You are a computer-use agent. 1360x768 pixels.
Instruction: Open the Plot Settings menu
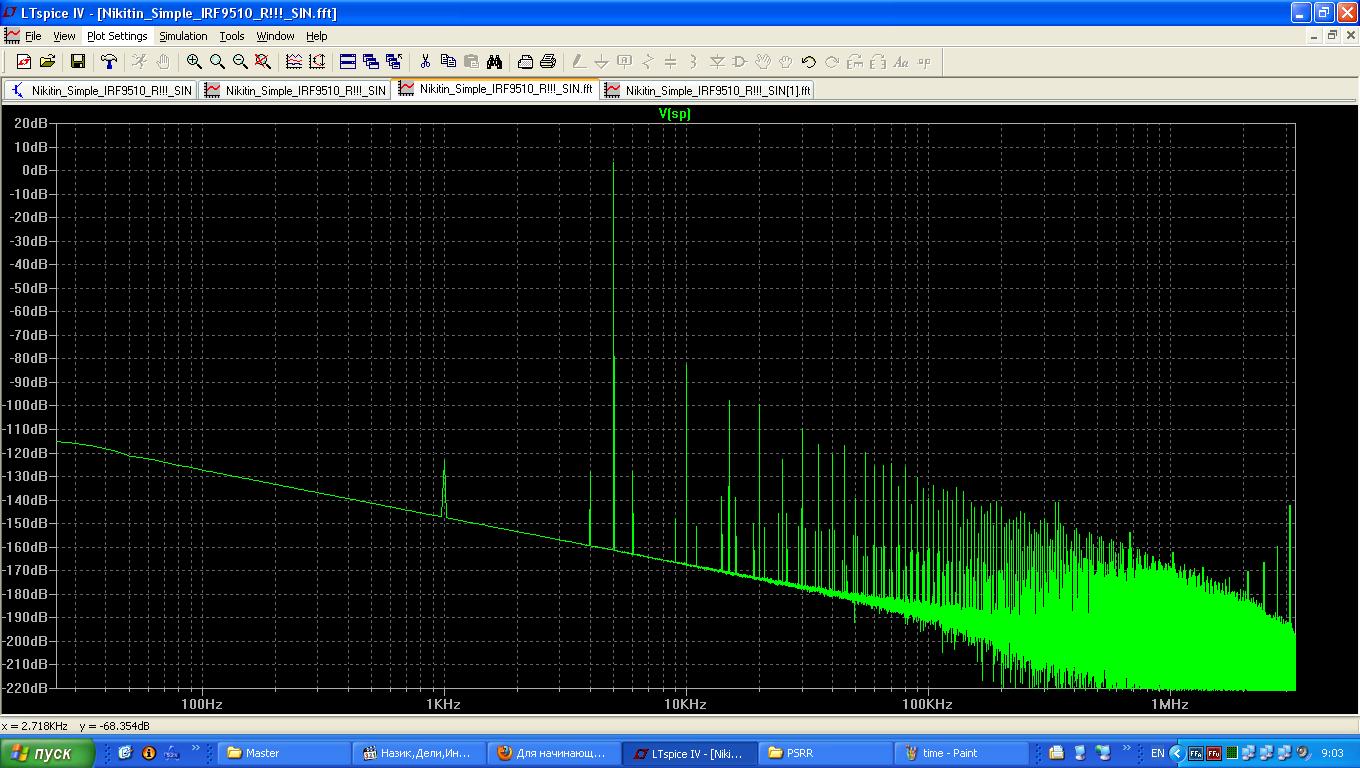click(117, 36)
